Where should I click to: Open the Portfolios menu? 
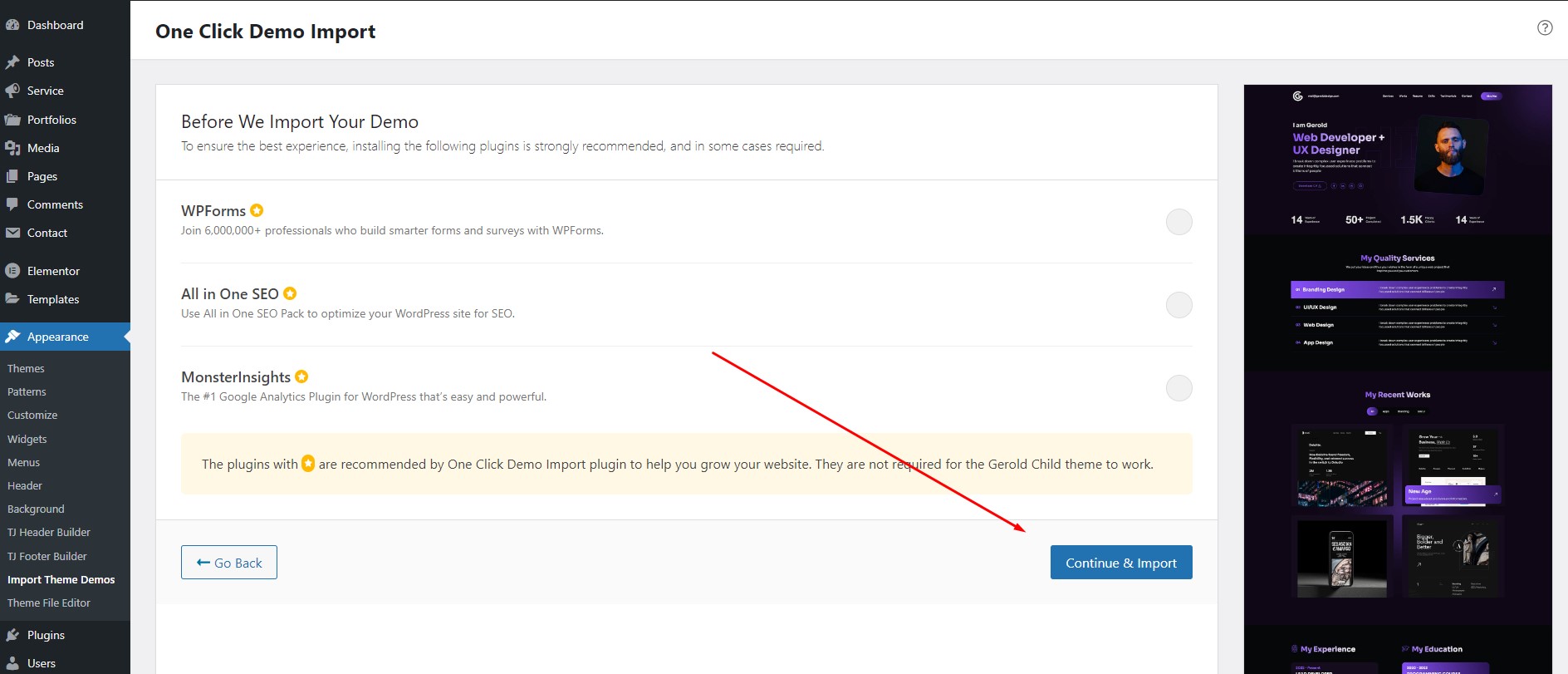[65, 120]
